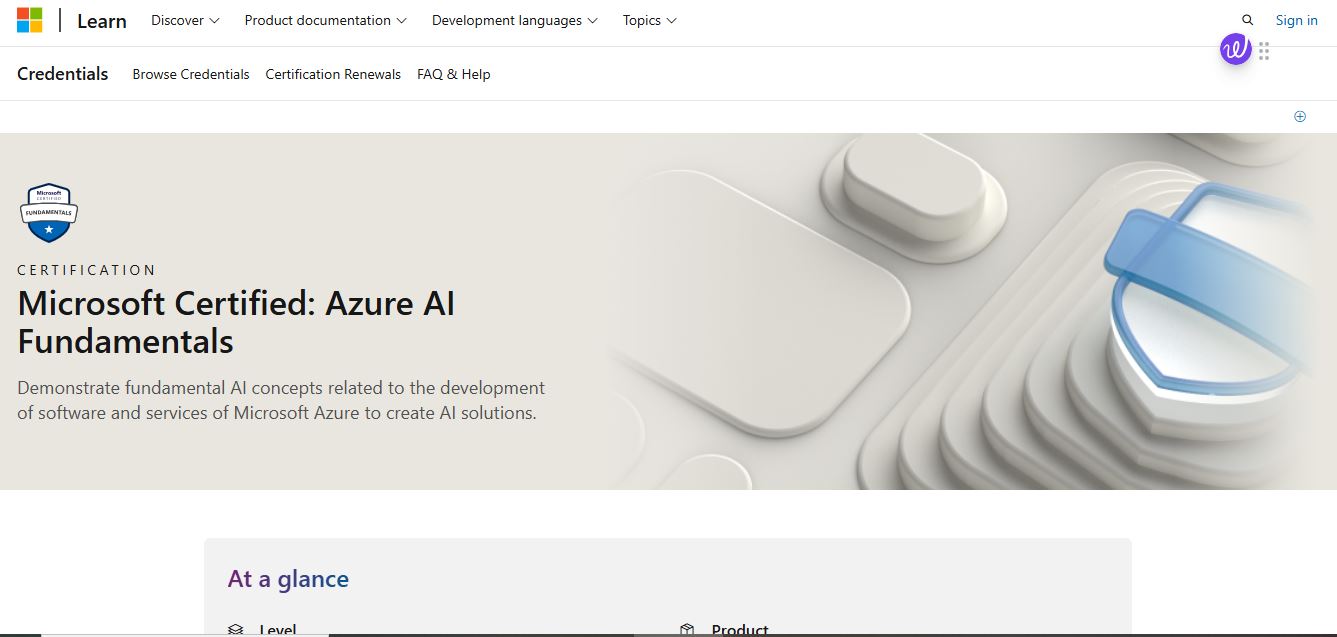Screen dimensions: 1337x637
Task: Open the Learn home page link
Action: coord(101,20)
